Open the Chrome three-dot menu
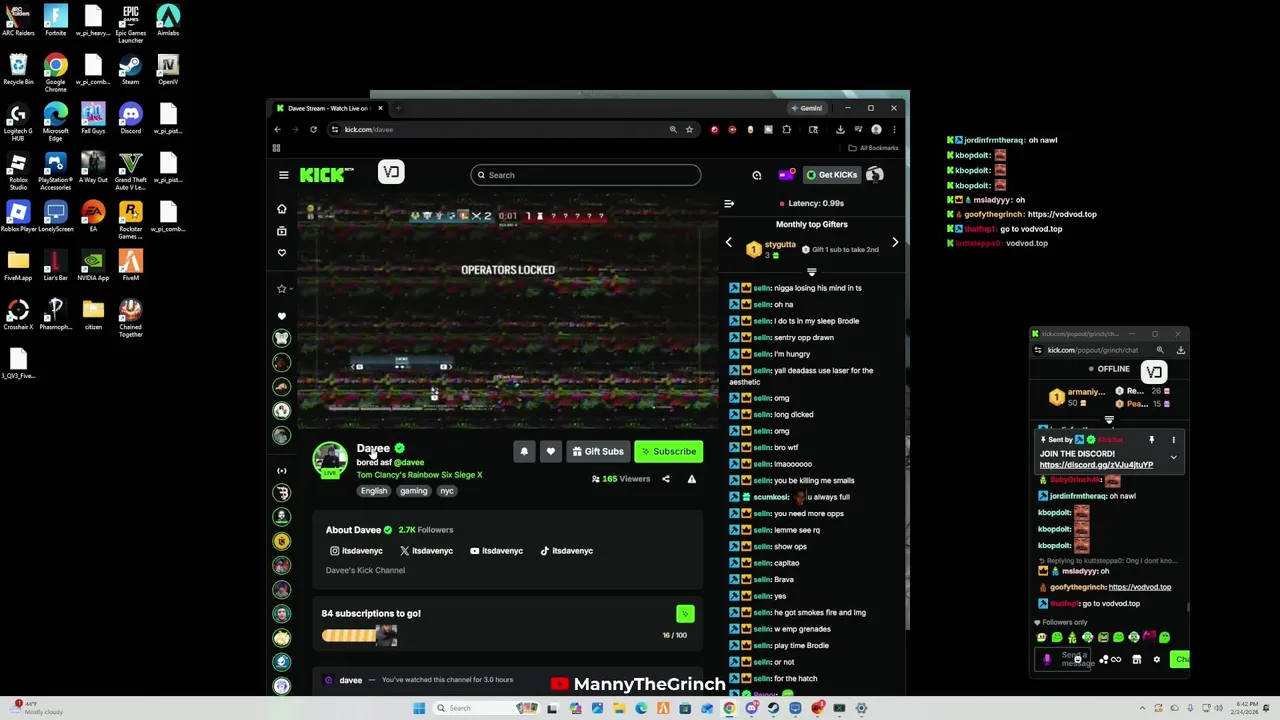 (x=894, y=129)
